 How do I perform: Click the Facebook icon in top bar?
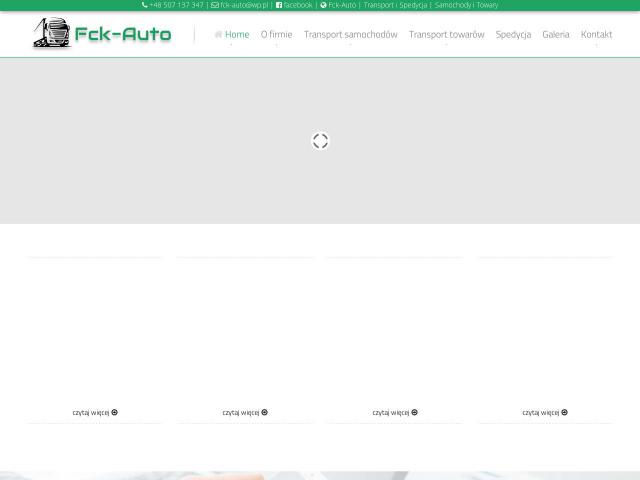click(x=279, y=5)
